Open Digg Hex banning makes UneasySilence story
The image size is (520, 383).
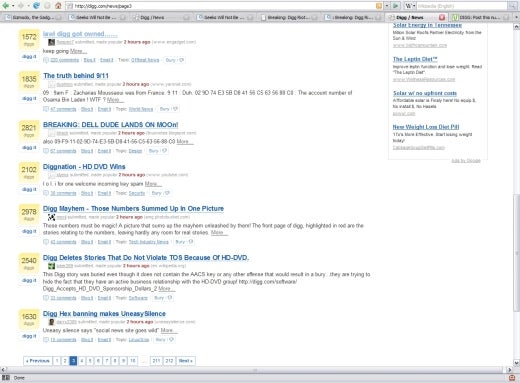(104, 314)
